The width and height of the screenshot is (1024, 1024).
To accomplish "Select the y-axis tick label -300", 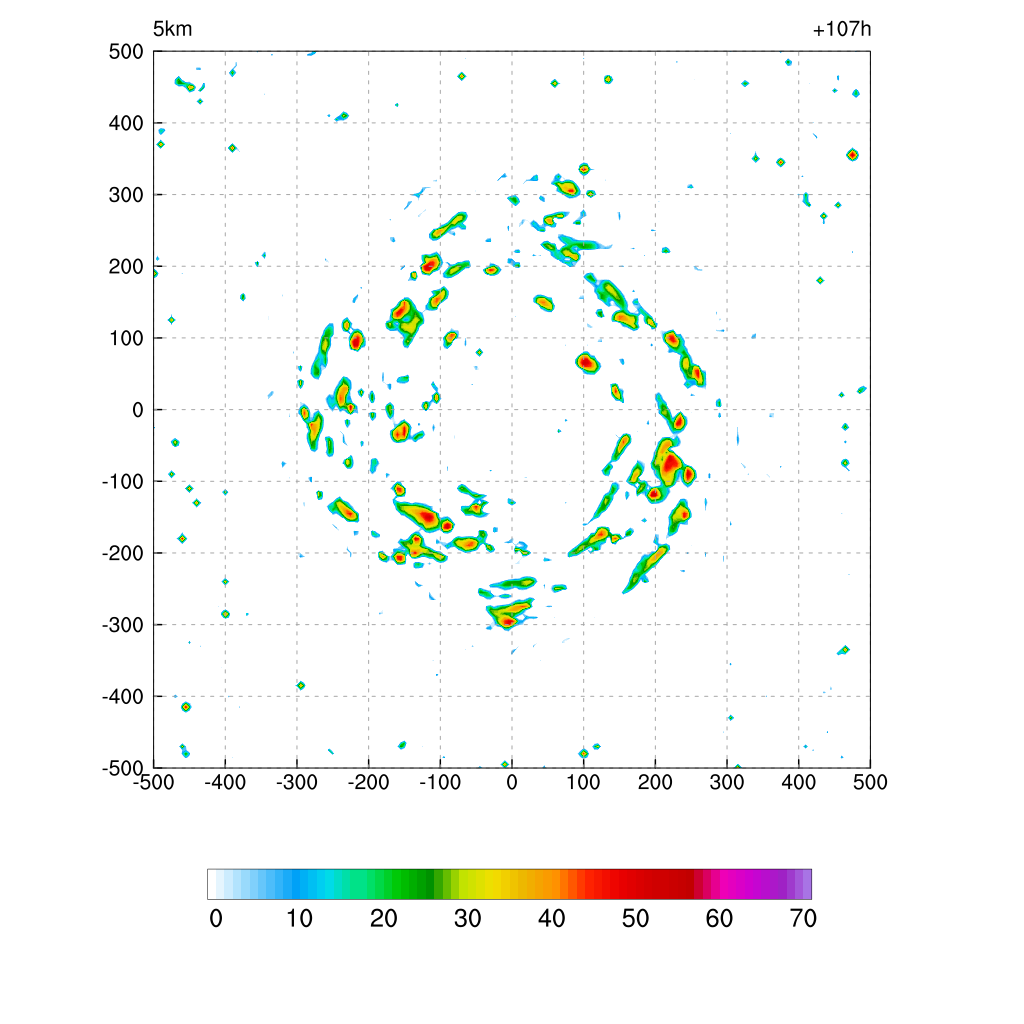I will pyautogui.click(x=123, y=625).
